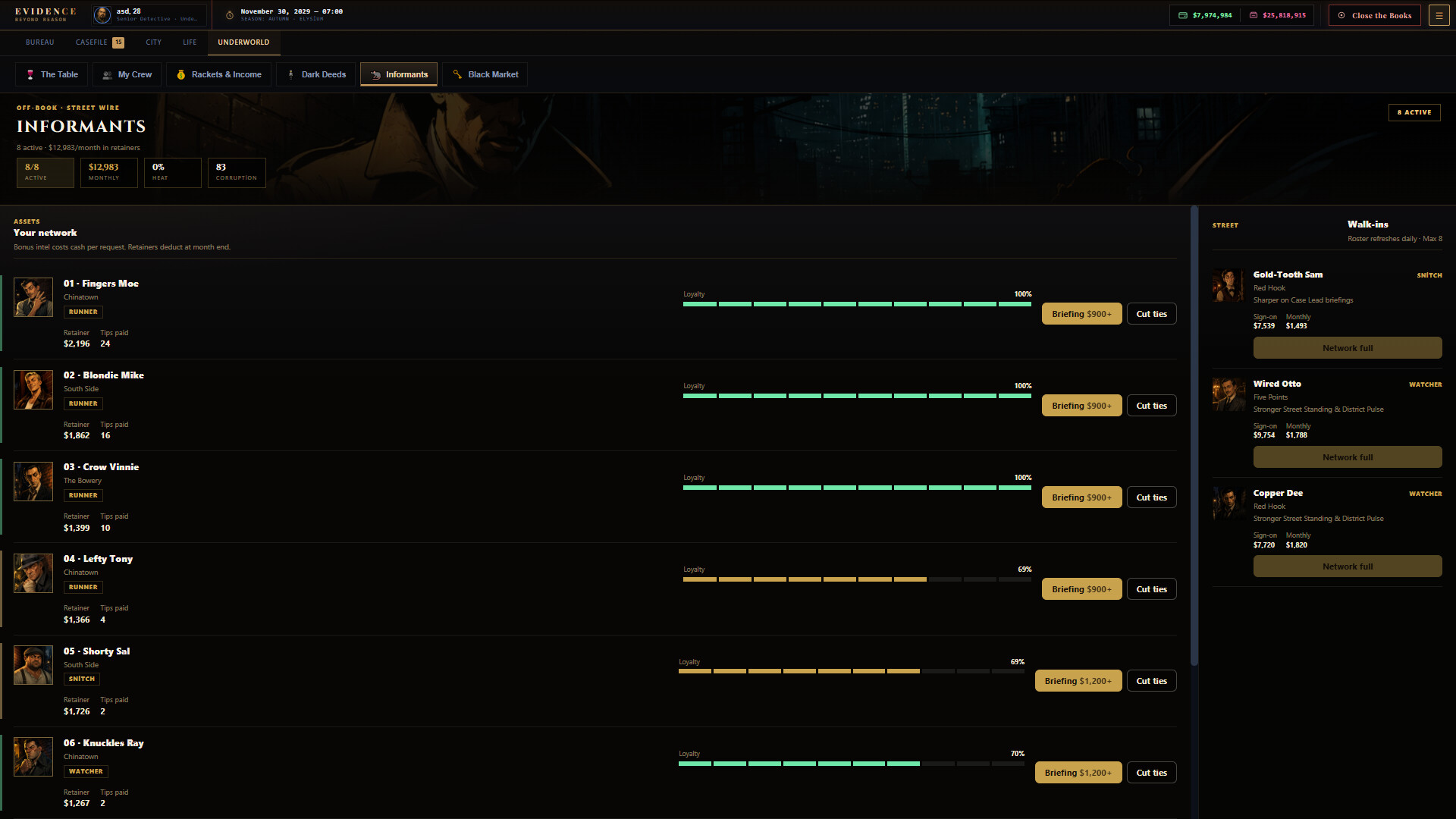The image size is (1456, 819).
Task: Select the Life tab
Action: coord(190,42)
